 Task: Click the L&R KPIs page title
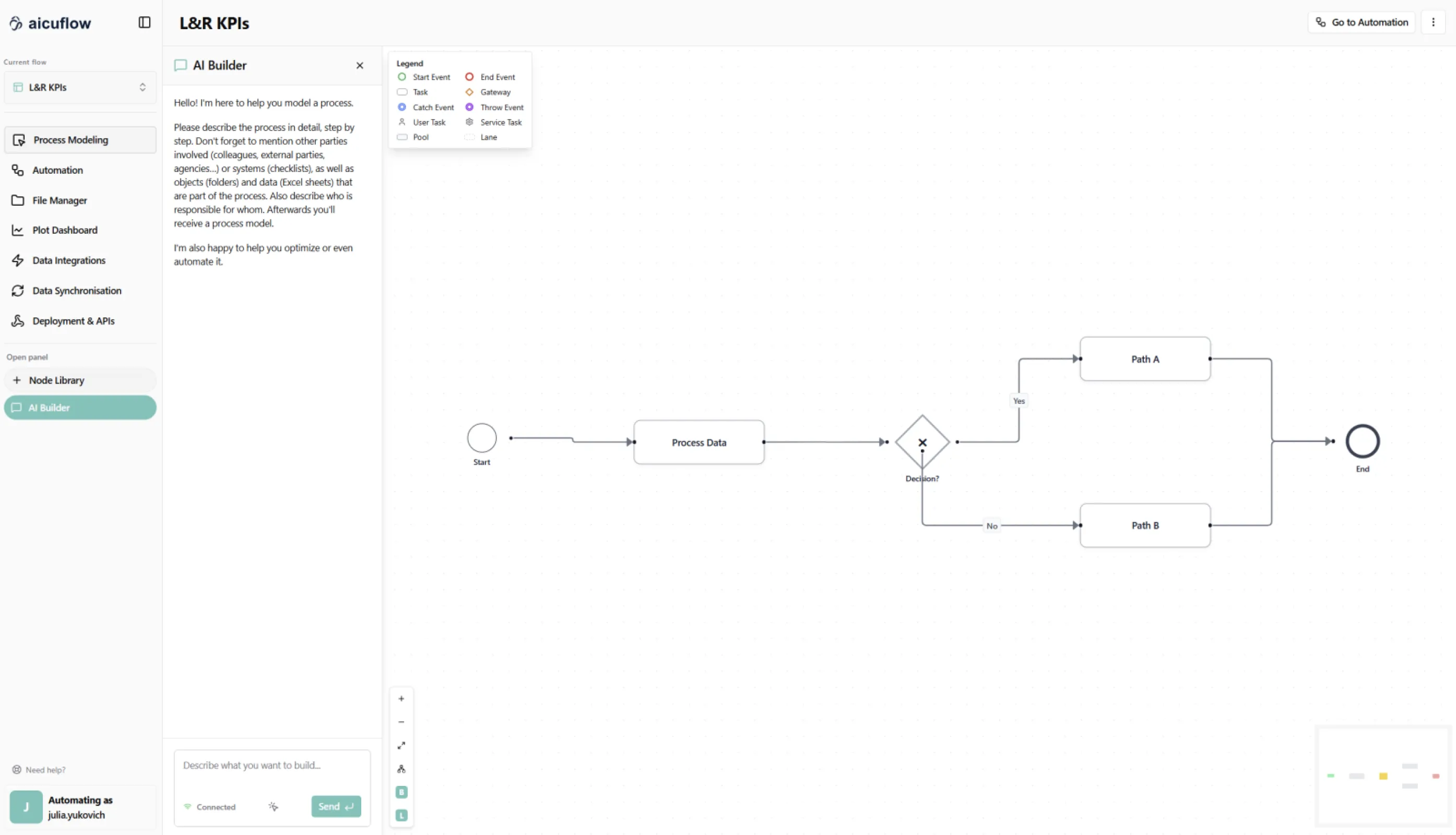214,23
